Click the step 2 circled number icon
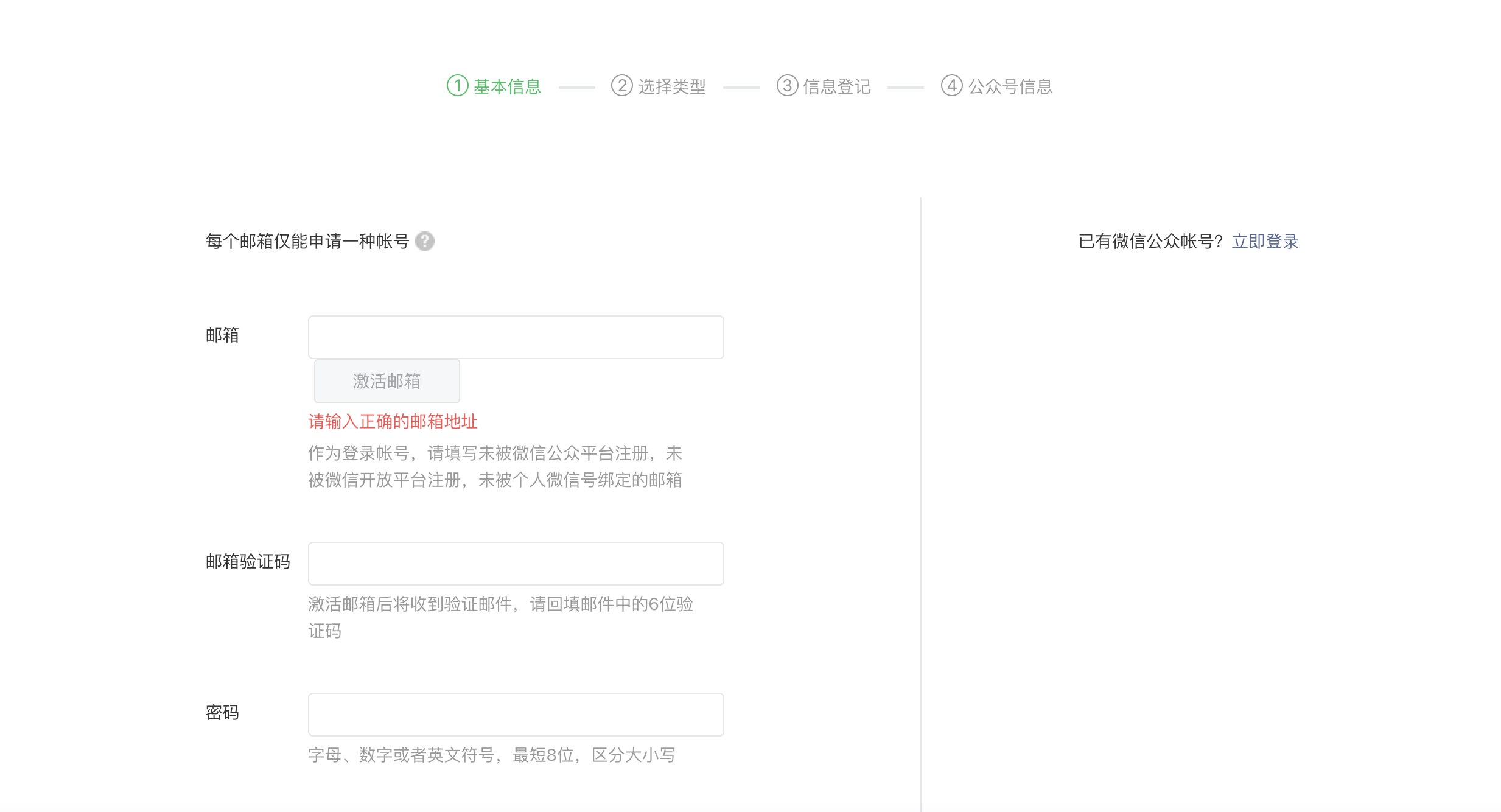1501x812 pixels. [x=621, y=86]
